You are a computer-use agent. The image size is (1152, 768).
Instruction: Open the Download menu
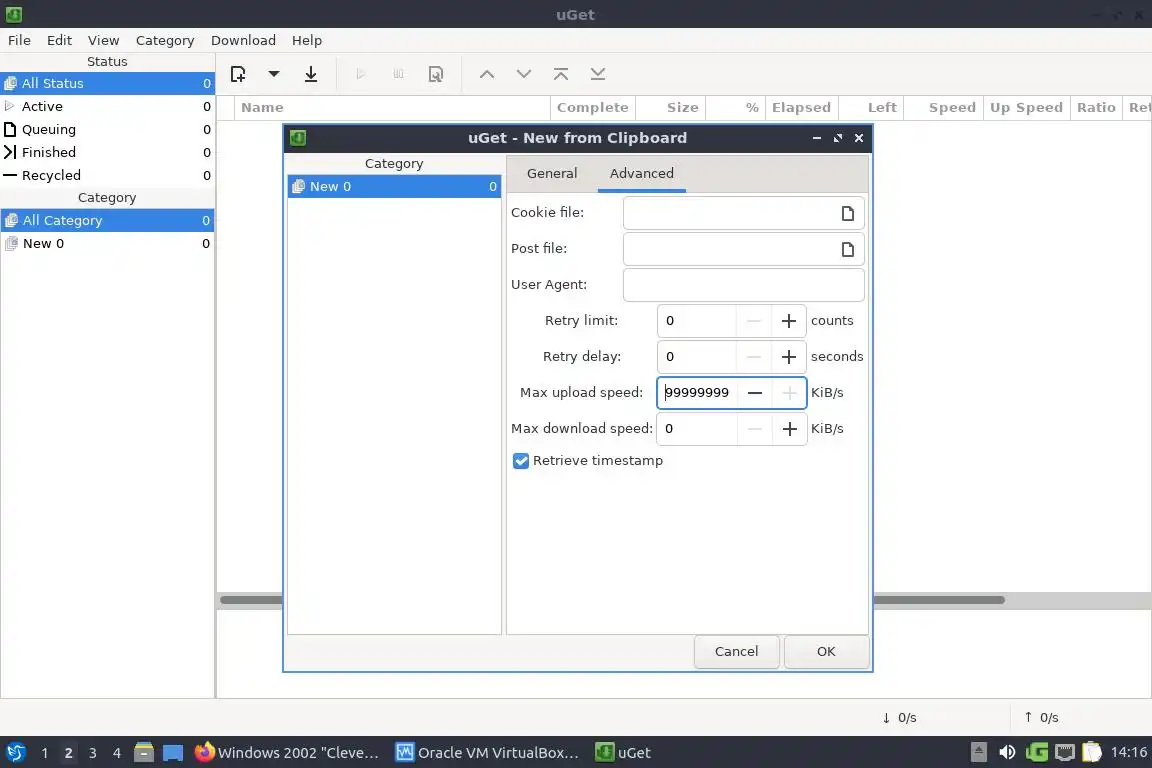(243, 40)
